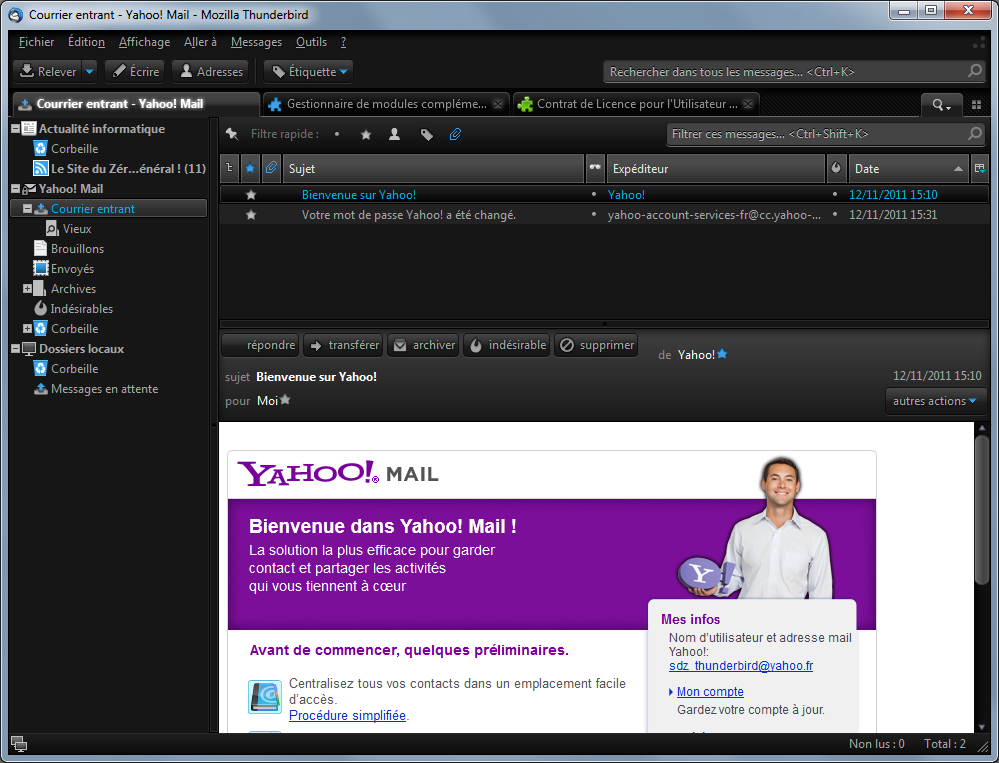The image size is (999, 763).
Task: Open the Adresses address book
Action: click(210, 72)
